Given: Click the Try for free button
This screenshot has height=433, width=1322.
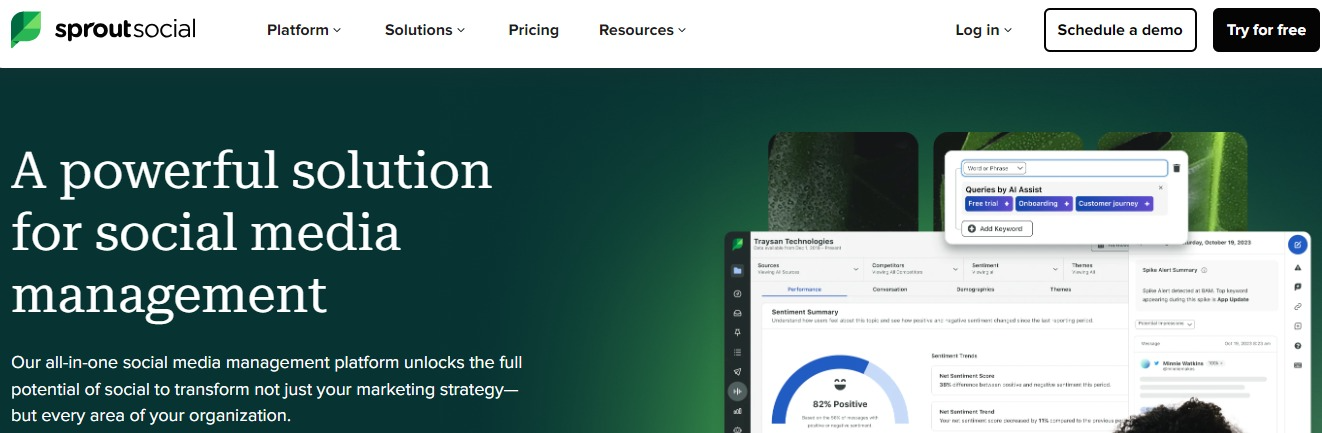Looking at the screenshot, I should (x=1266, y=30).
